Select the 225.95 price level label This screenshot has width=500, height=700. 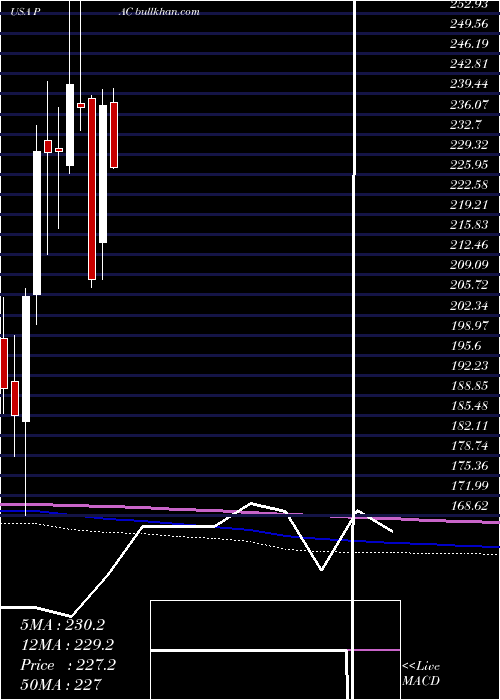coord(469,165)
